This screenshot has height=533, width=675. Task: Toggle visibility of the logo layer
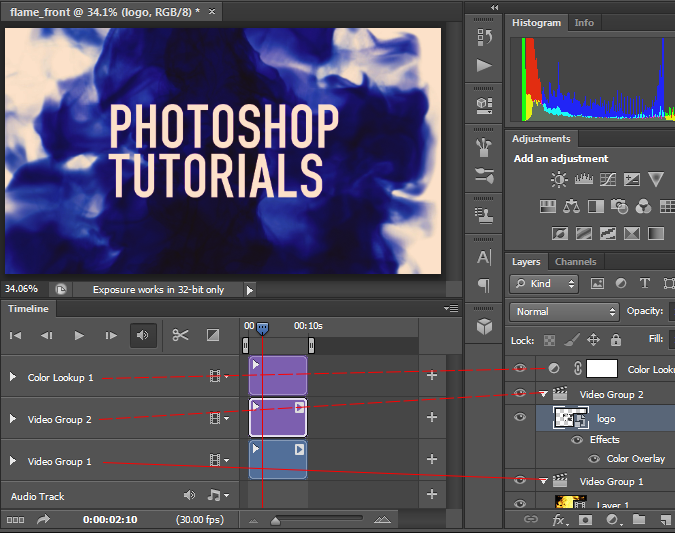point(519,418)
